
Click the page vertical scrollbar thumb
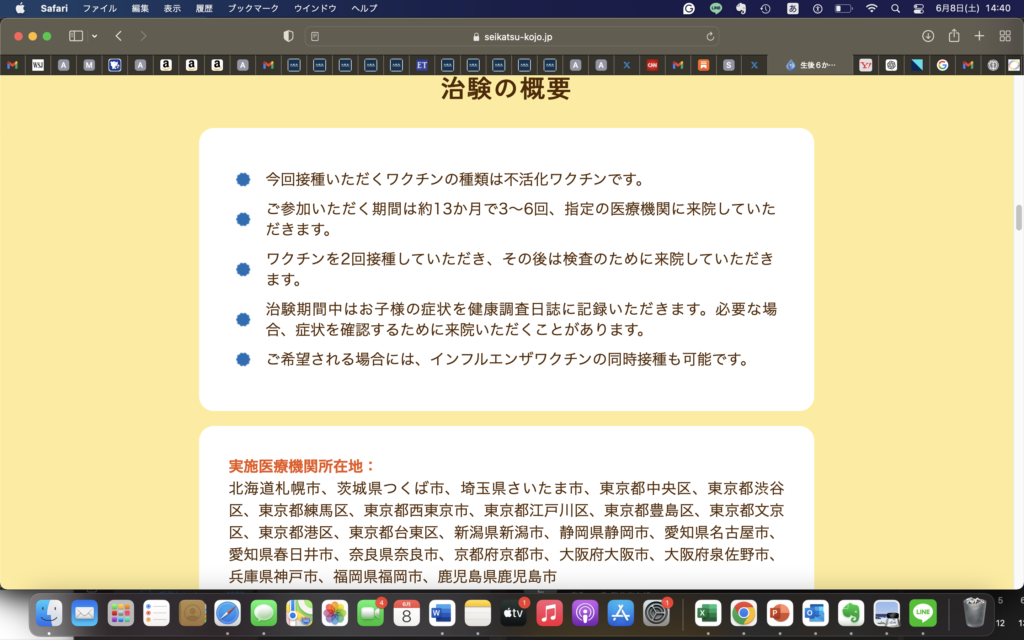[x=1019, y=217]
